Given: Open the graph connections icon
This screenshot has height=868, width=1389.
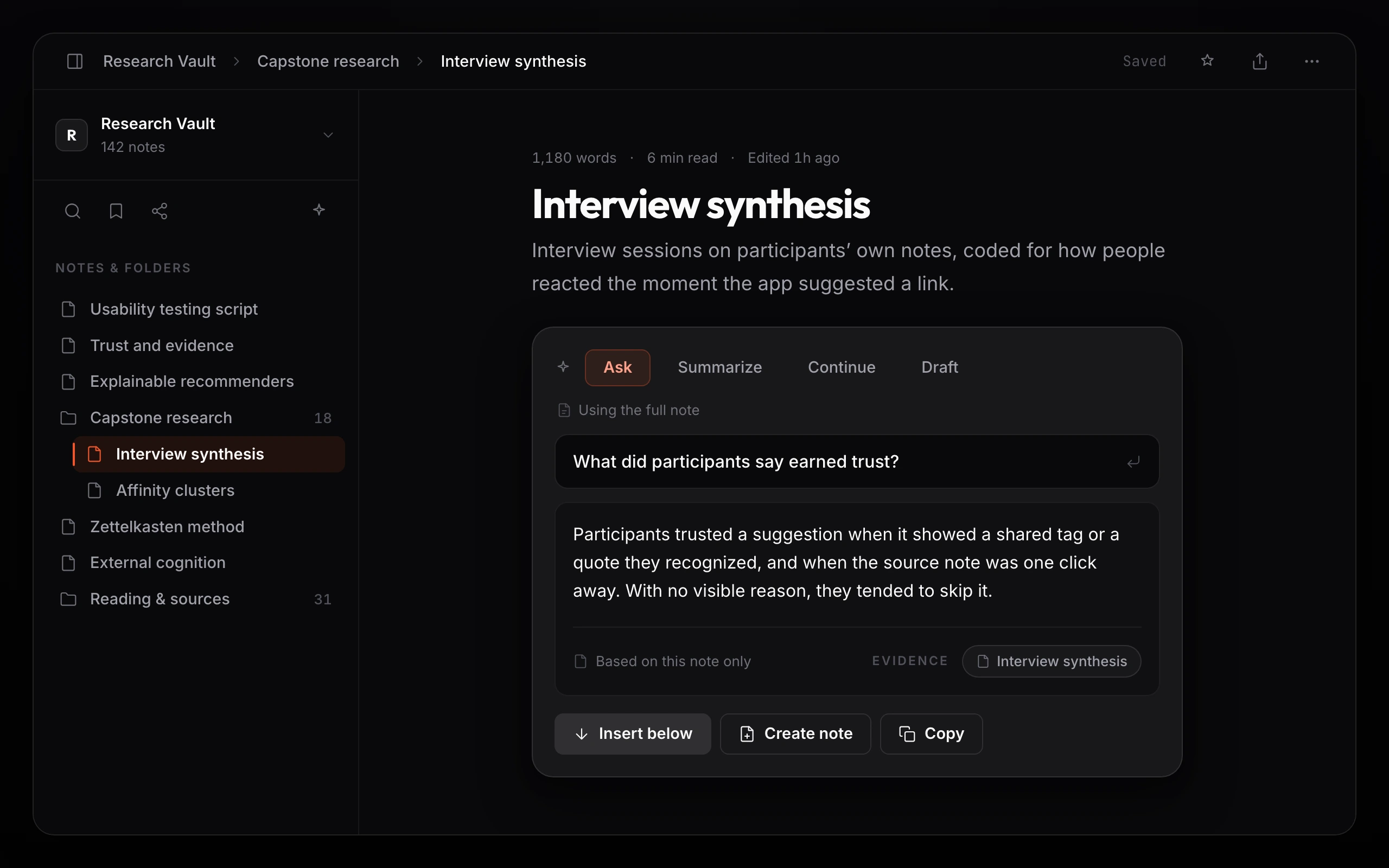Looking at the screenshot, I should click(x=160, y=210).
